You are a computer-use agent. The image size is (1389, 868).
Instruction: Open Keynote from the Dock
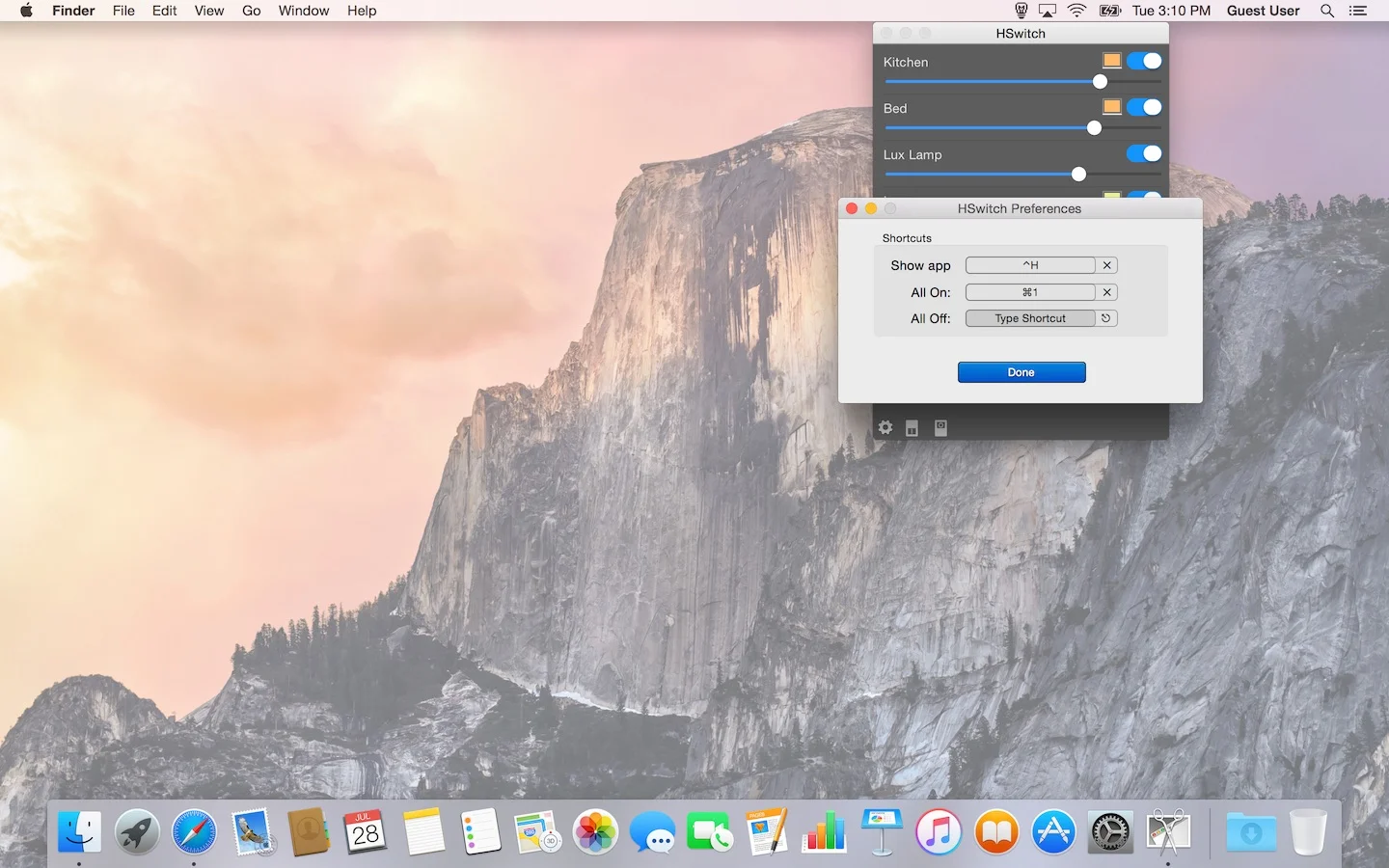tap(882, 831)
